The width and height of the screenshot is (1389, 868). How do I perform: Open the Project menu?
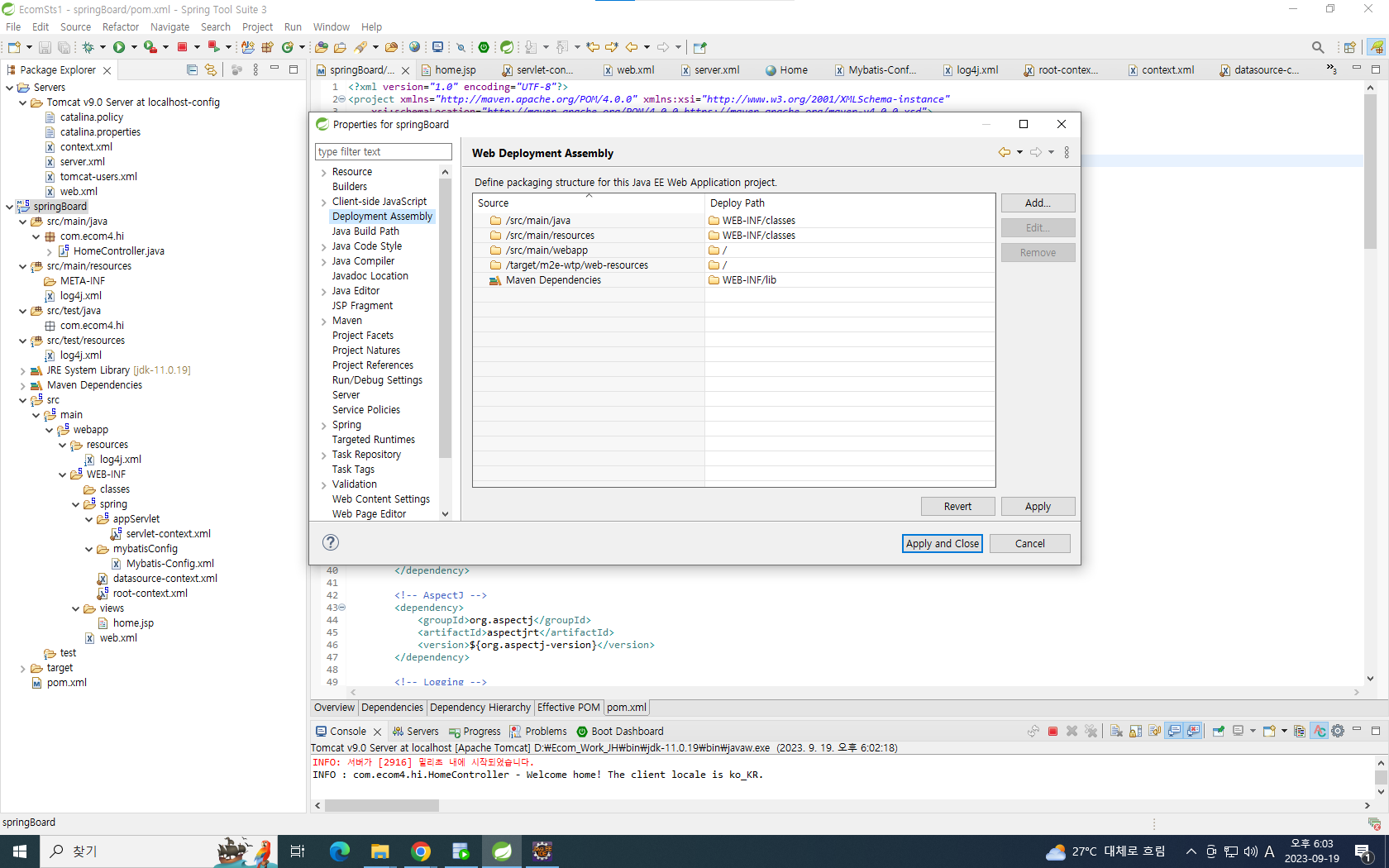point(257,27)
